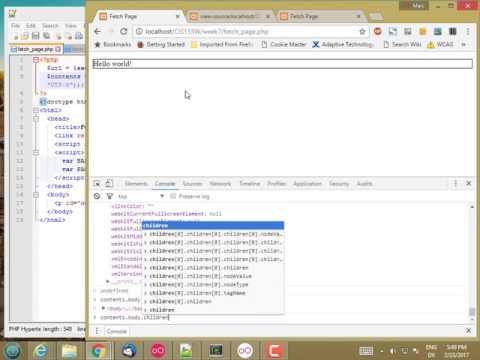
Task: Choose 'children[0].children[0].tagName' suggestion
Action: pyautogui.click(x=213, y=293)
